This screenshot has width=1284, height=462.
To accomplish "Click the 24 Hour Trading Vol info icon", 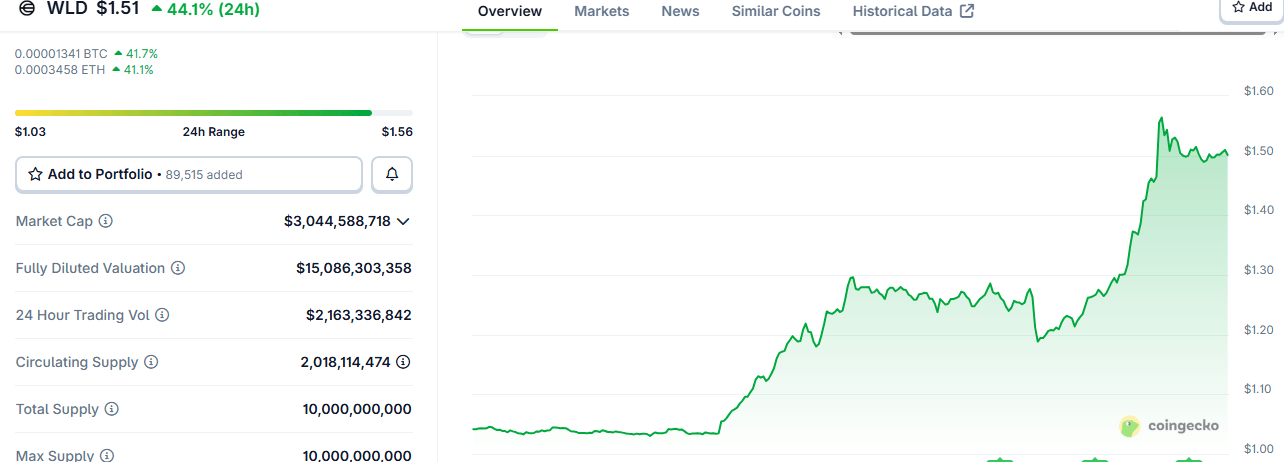I will click(162, 315).
